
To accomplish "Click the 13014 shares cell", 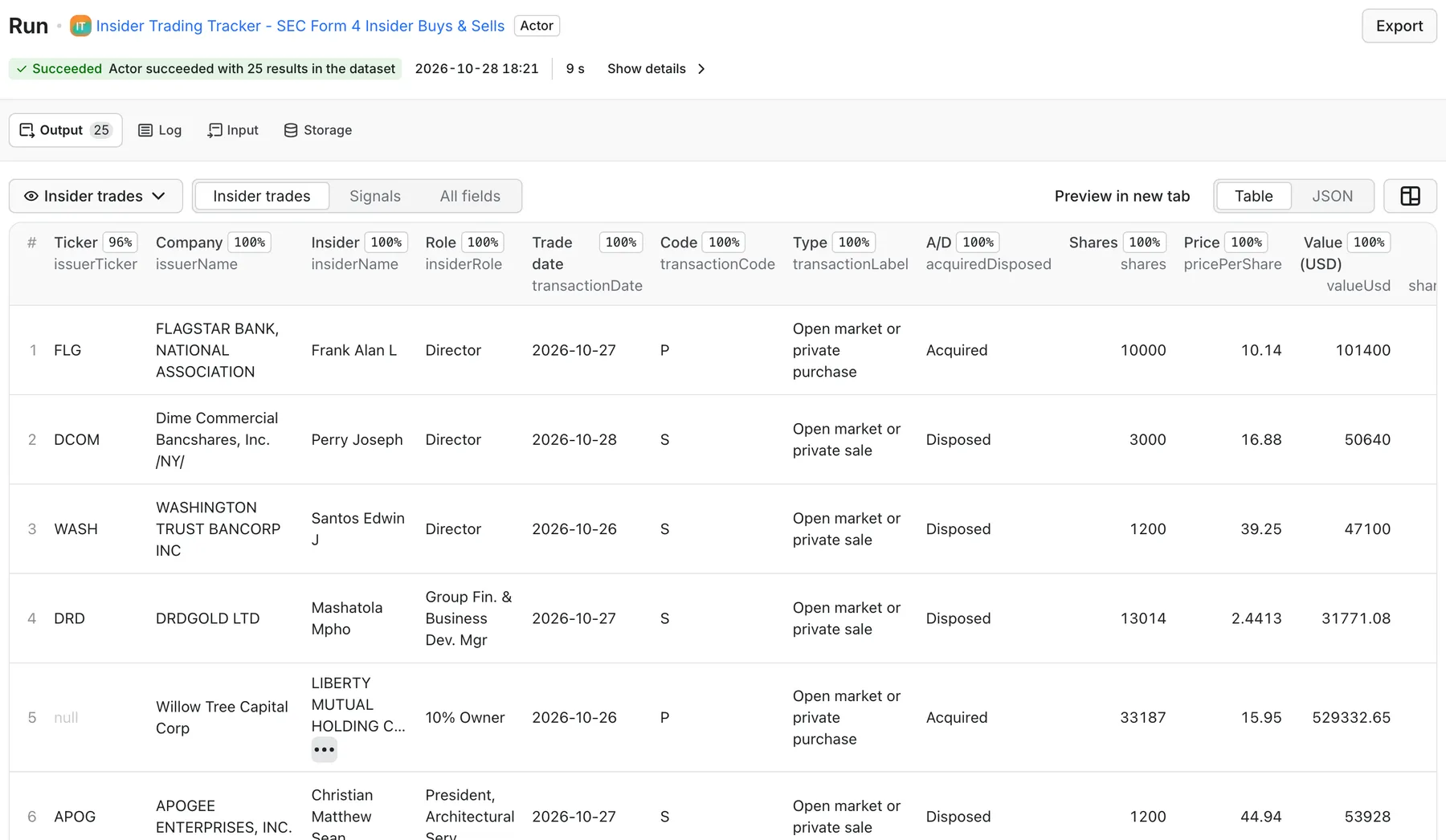I will click(x=1143, y=618).
